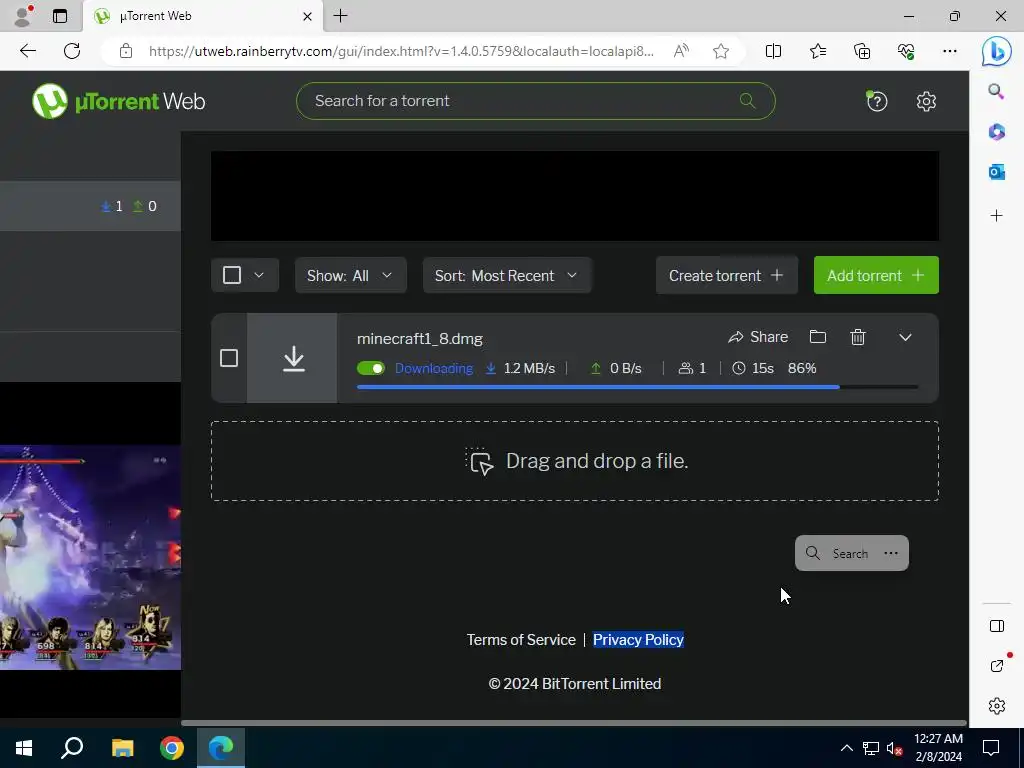
Task: Open the floating search bar three-dots menu
Action: pyautogui.click(x=891, y=553)
